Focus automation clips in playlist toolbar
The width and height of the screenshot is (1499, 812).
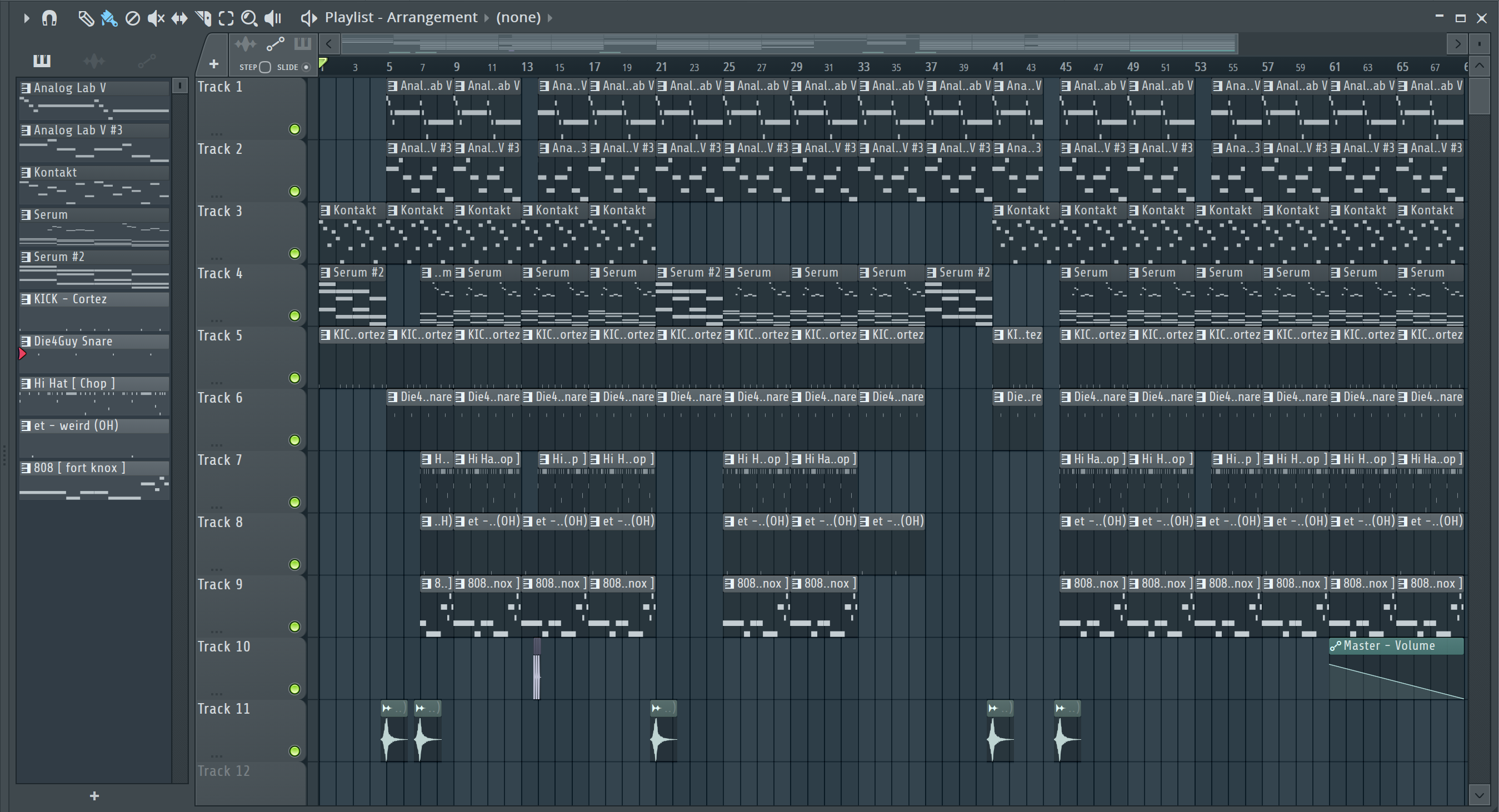coord(275,44)
